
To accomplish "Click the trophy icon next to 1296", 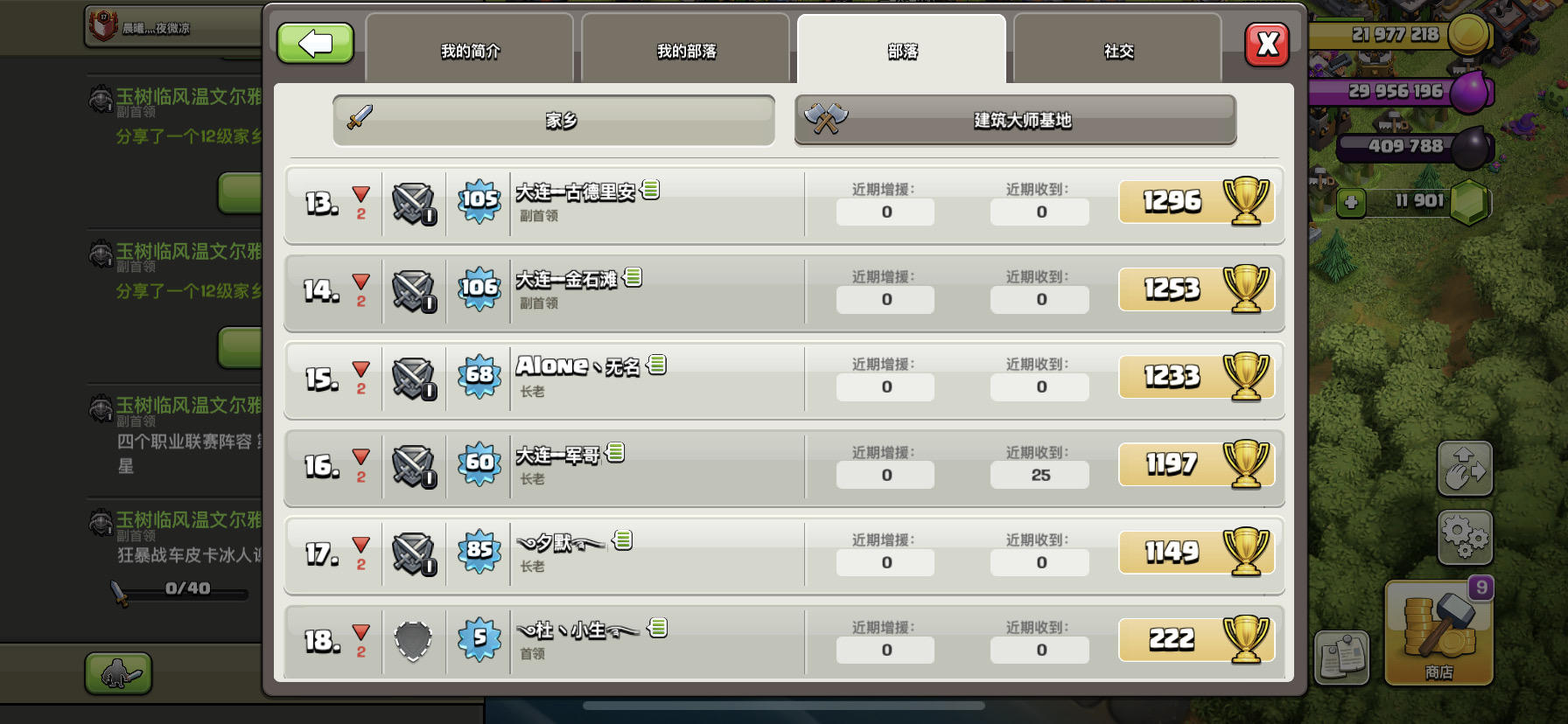I will click(1246, 201).
